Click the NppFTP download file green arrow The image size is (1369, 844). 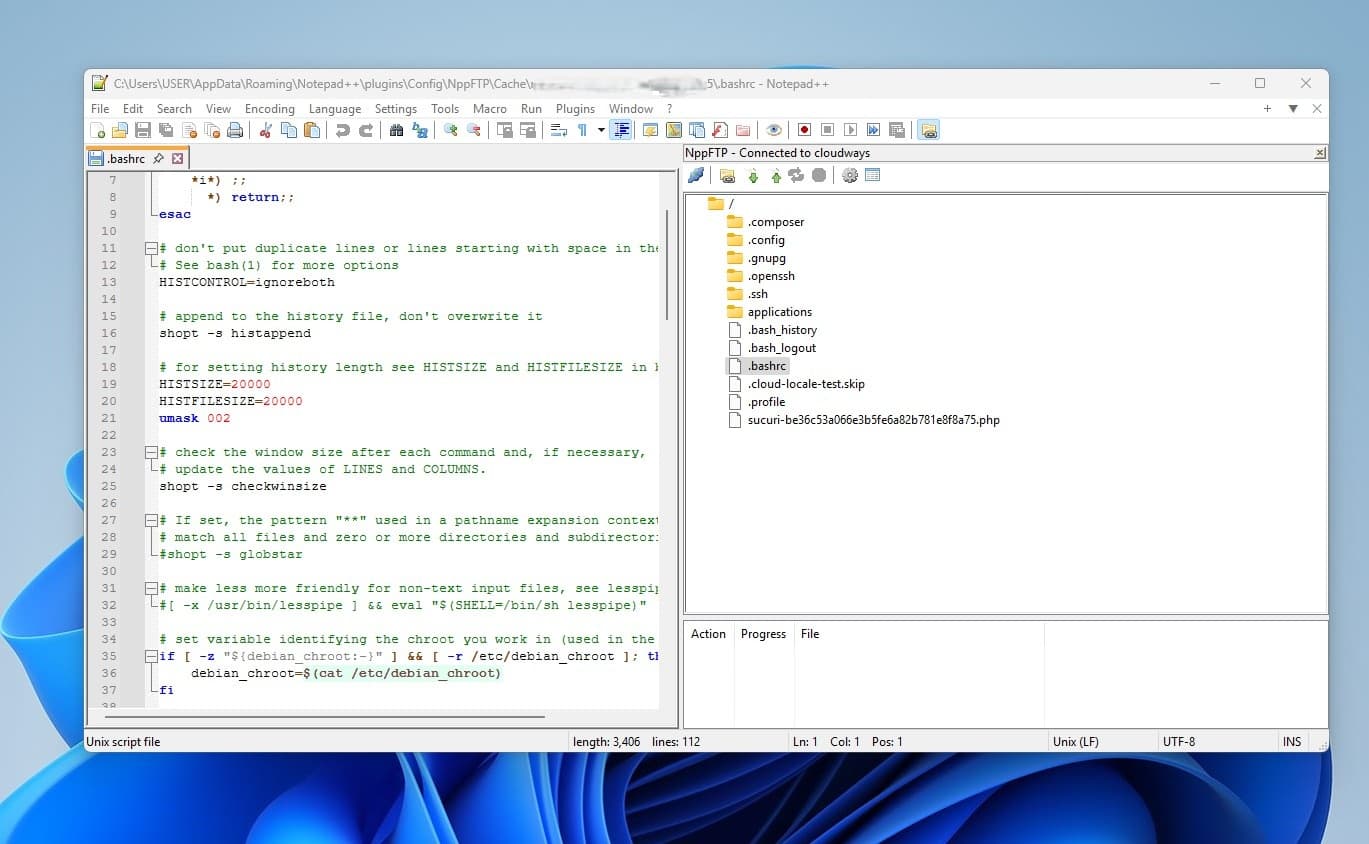pyautogui.click(x=752, y=175)
